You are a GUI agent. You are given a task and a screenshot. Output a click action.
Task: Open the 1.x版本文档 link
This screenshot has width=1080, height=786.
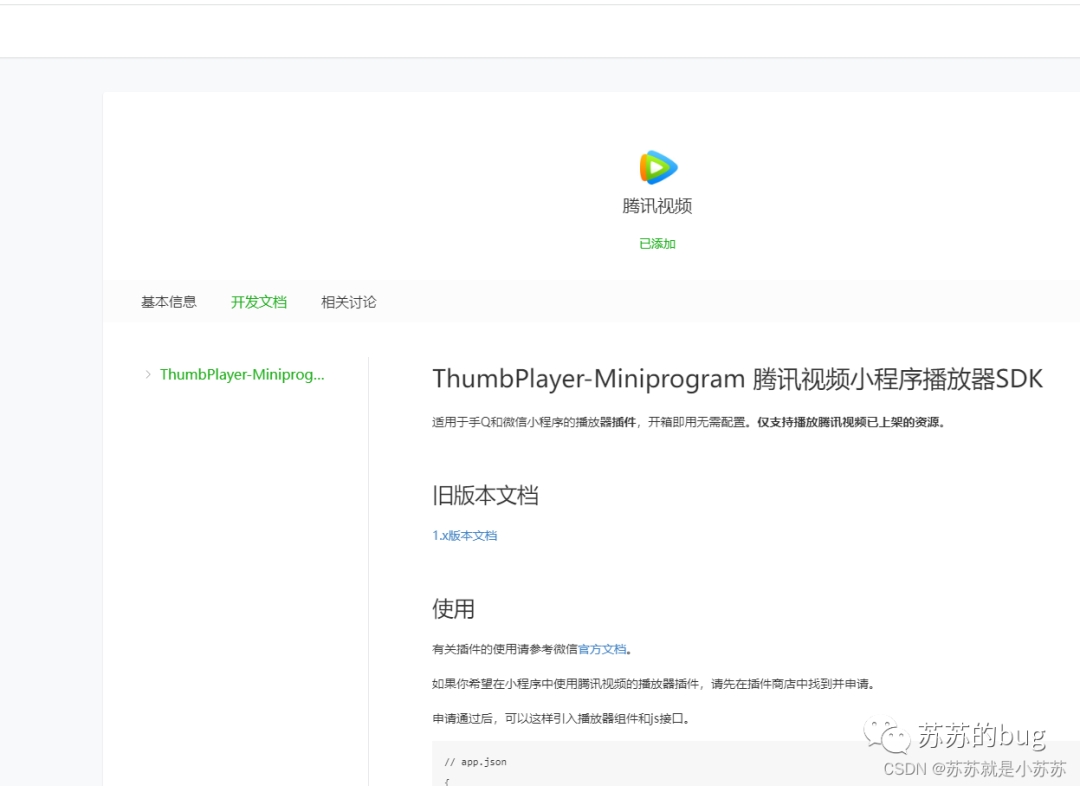point(464,535)
